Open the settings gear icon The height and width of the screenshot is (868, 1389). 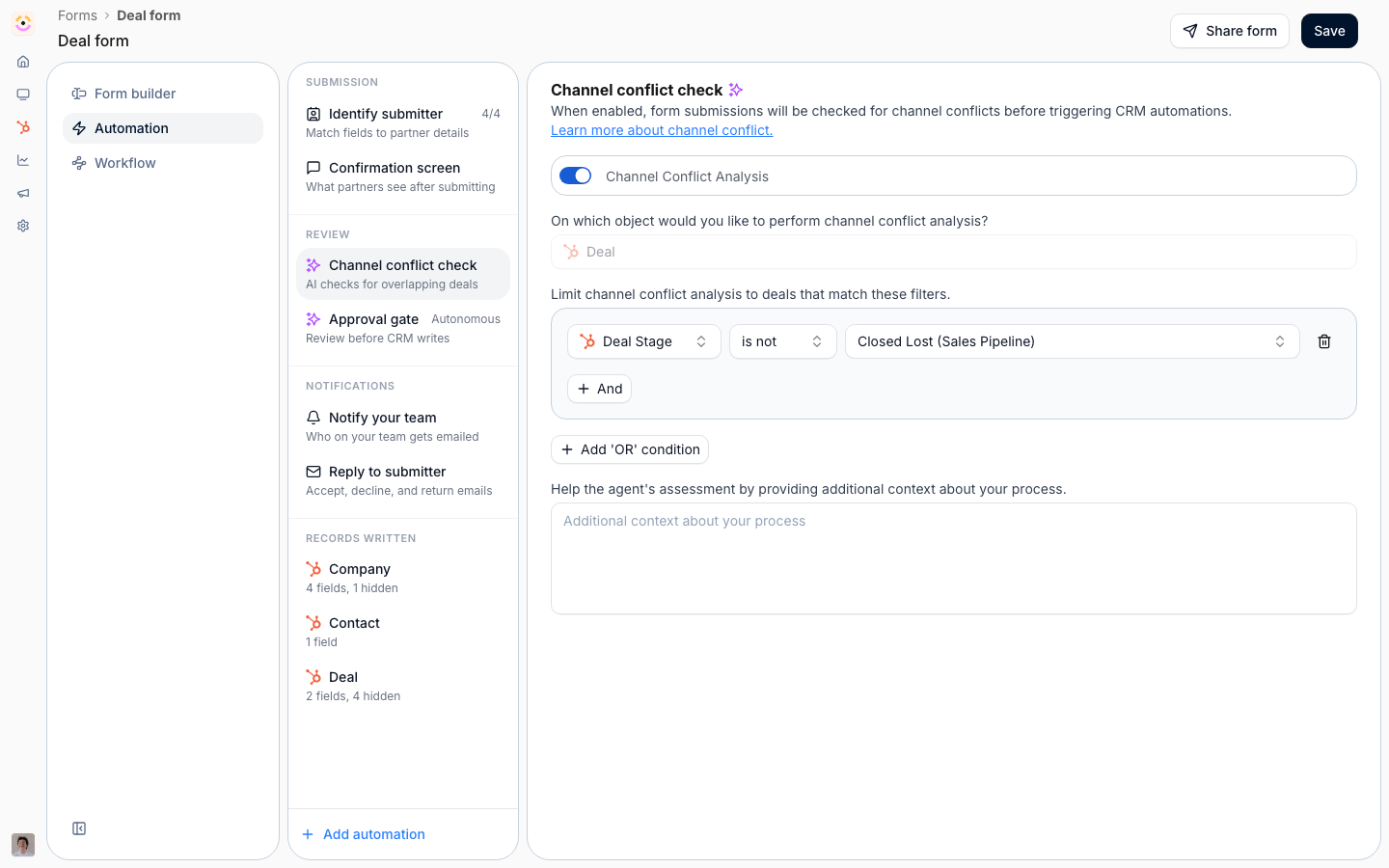point(23,226)
